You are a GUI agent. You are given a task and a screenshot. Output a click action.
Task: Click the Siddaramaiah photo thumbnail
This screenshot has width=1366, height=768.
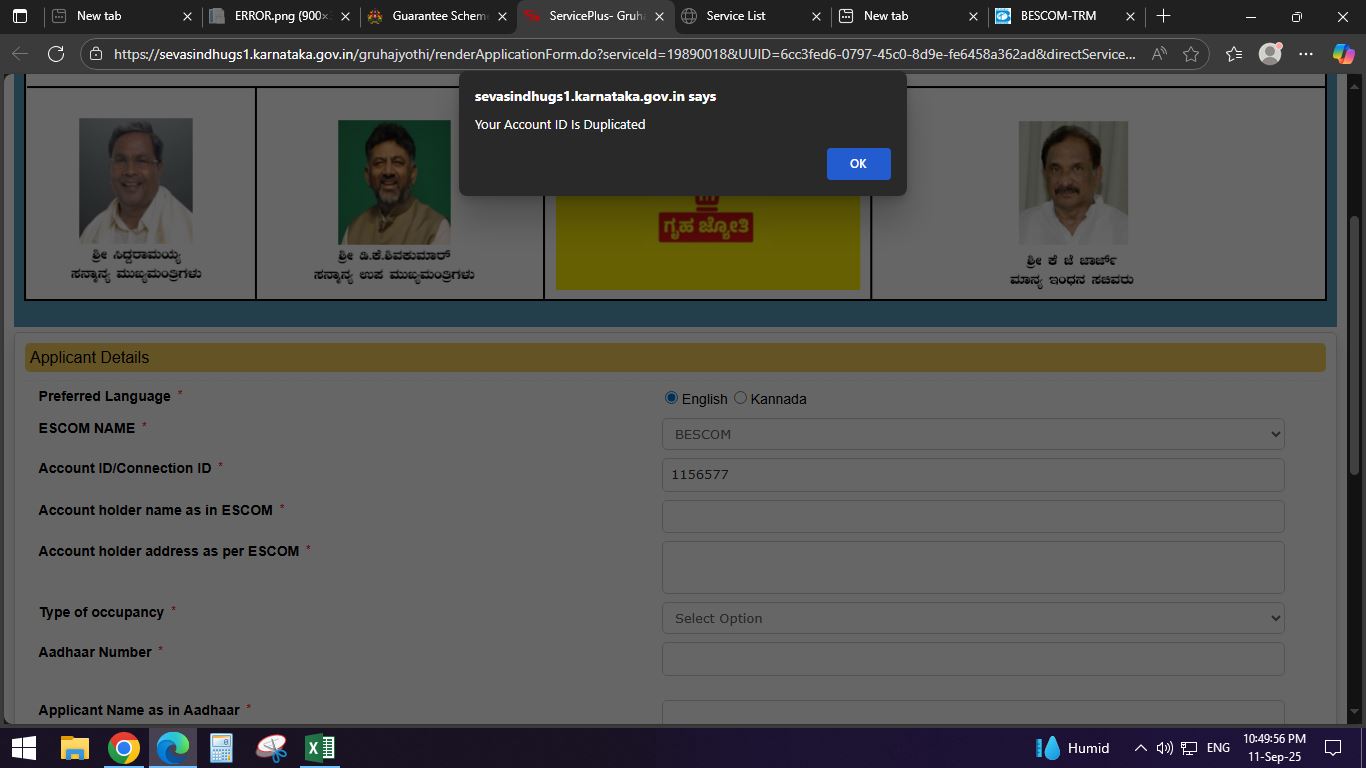[x=136, y=181]
